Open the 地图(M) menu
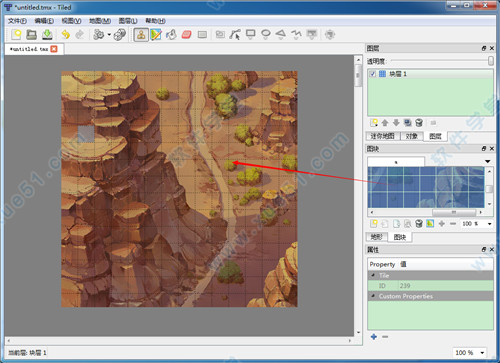Screen dimensions: 500x363 point(100,21)
